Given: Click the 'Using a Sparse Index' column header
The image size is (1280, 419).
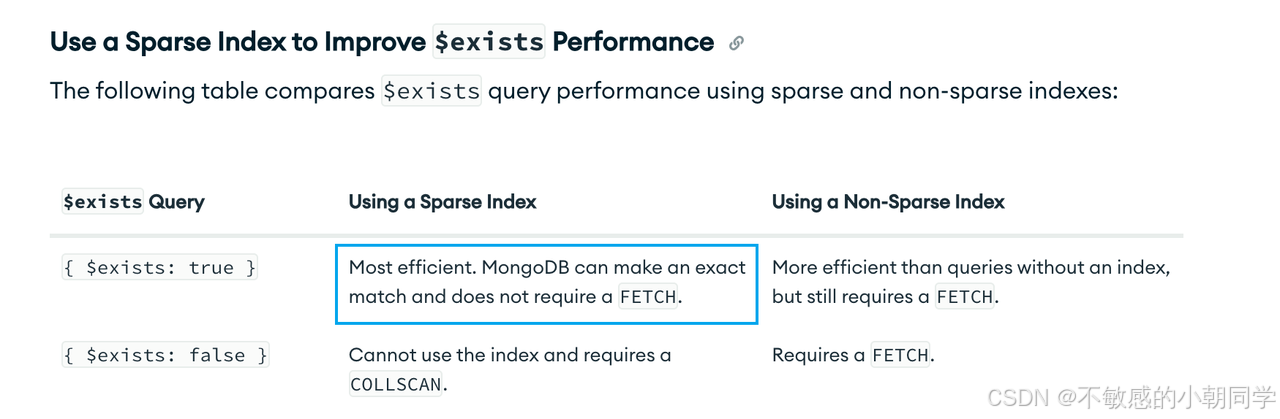Looking at the screenshot, I should tap(442, 202).
